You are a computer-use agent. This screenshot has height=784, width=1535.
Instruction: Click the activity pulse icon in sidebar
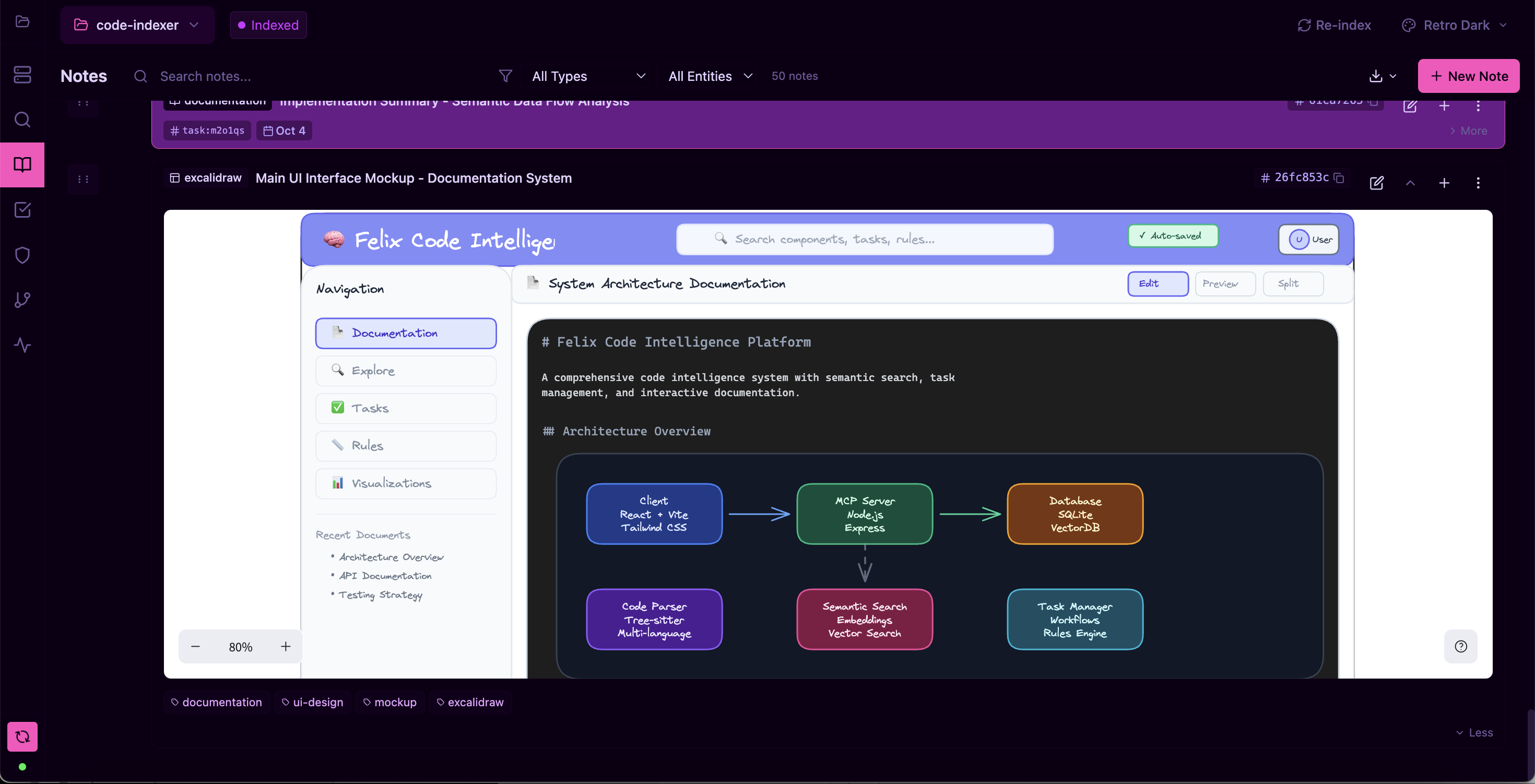click(x=22, y=345)
